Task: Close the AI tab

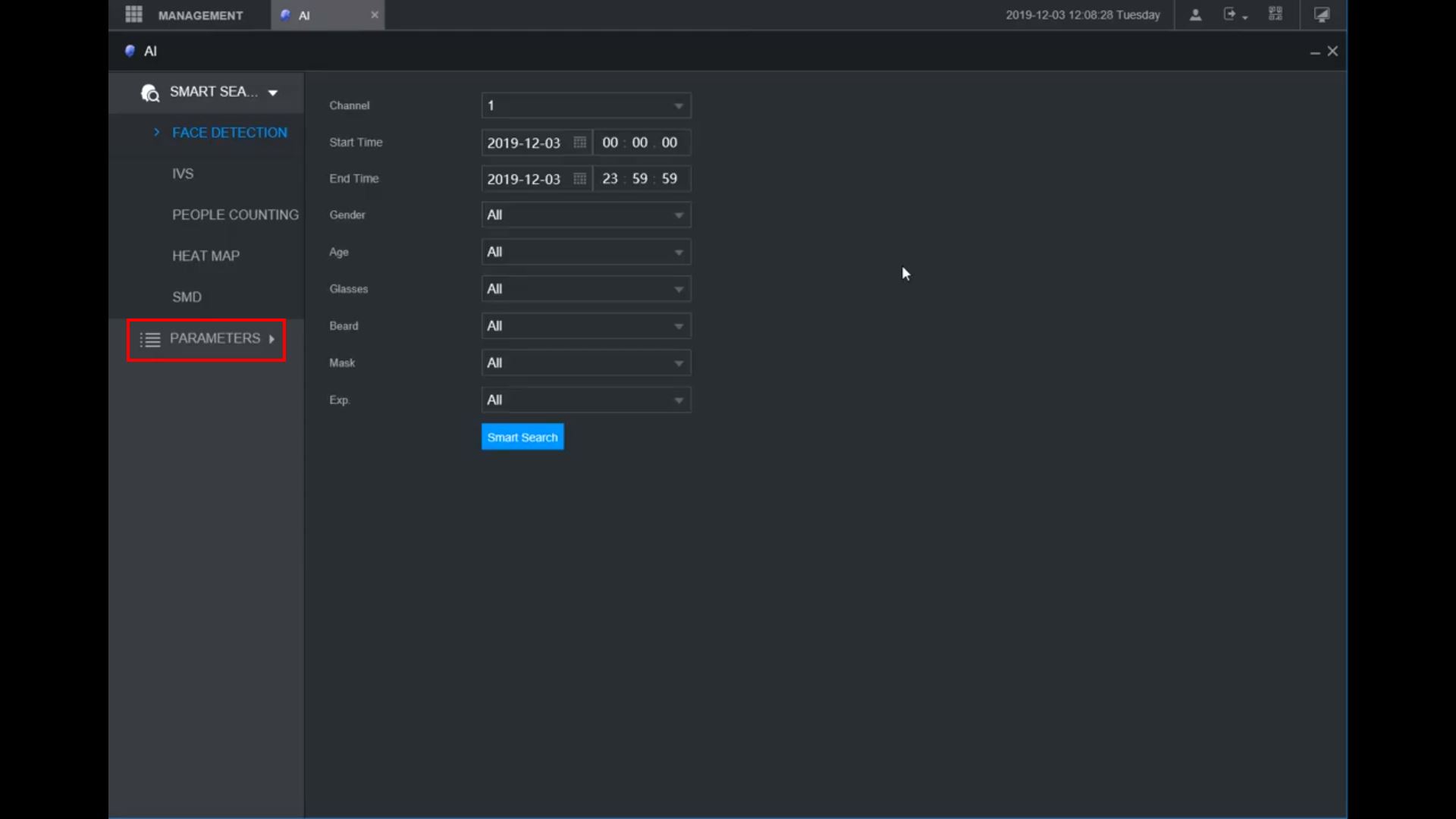Action: click(374, 15)
